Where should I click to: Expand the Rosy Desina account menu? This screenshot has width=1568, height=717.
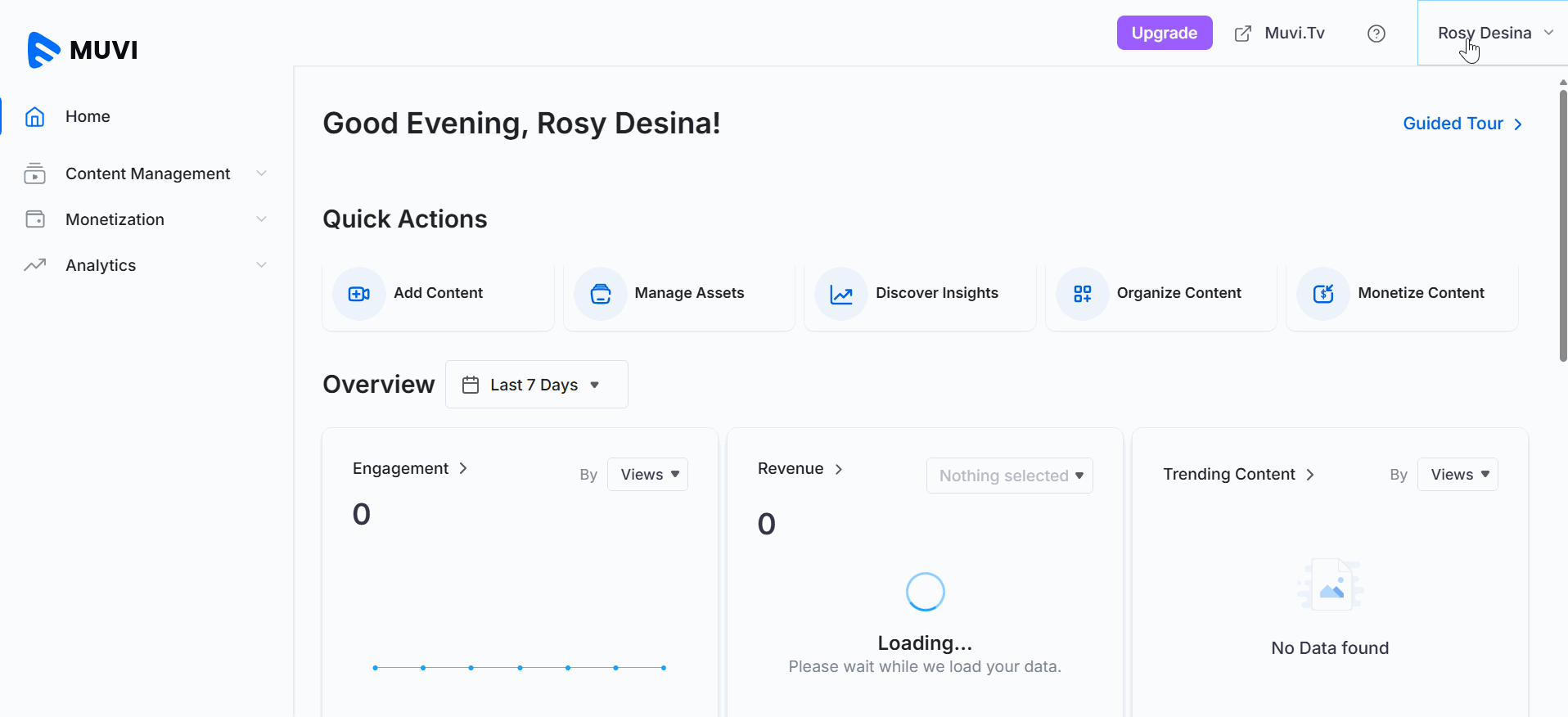coord(1494,34)
